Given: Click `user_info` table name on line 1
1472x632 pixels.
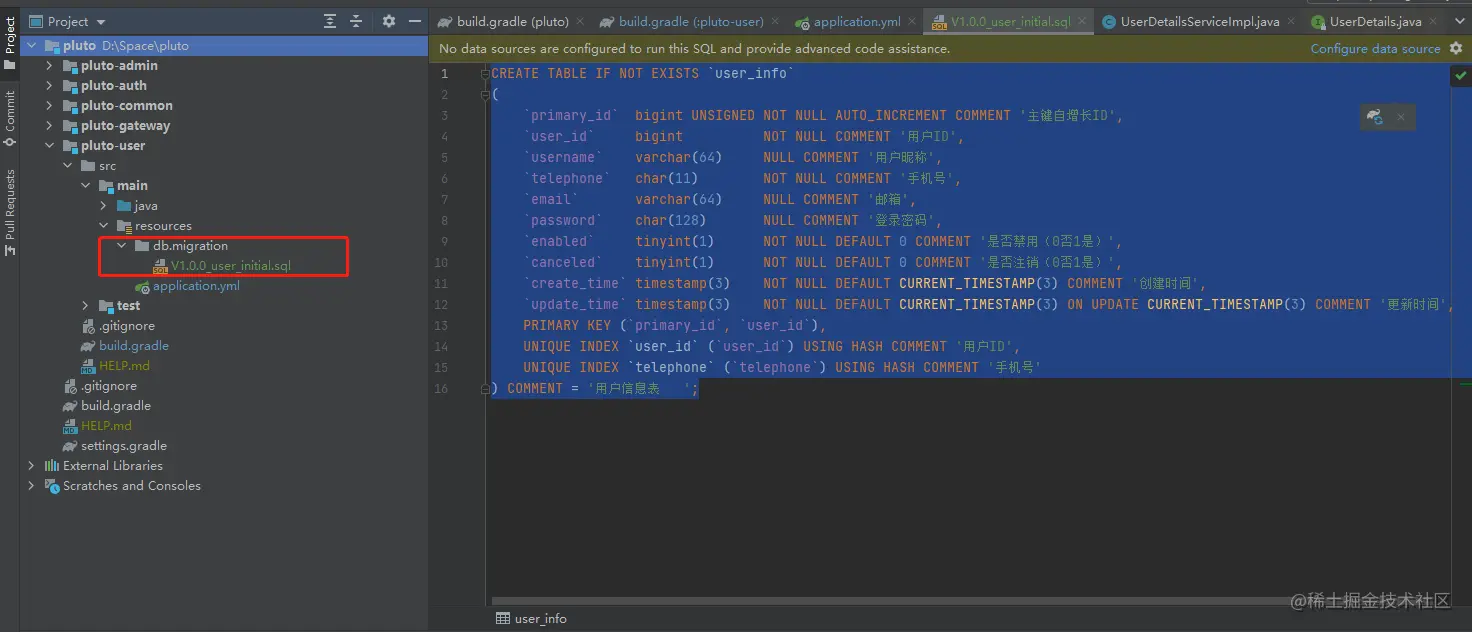Looking at the screenshot, I should [x=751, y=73].
